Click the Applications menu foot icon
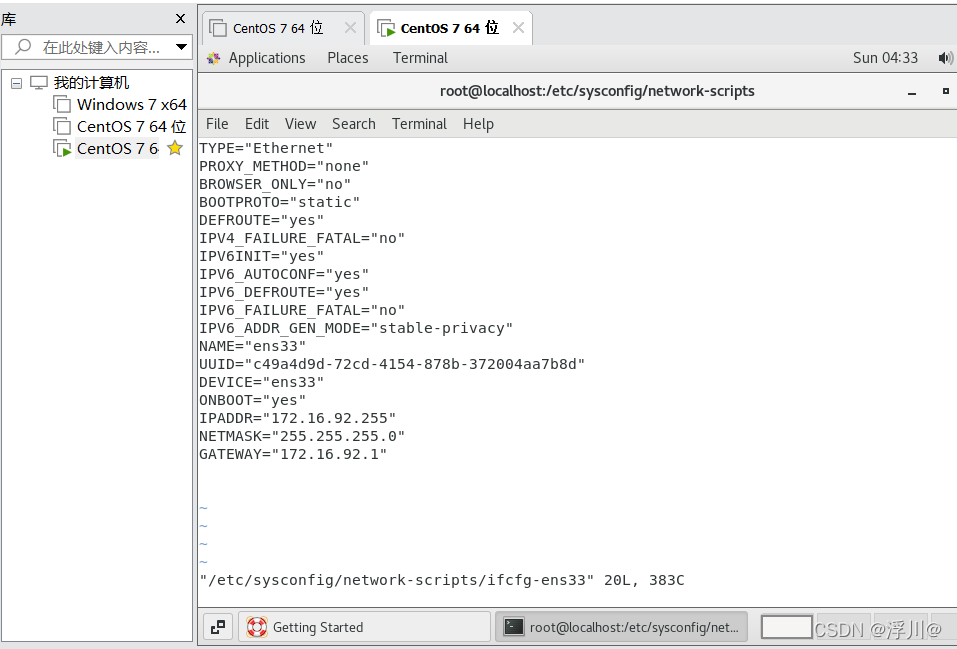 point(214,58)
